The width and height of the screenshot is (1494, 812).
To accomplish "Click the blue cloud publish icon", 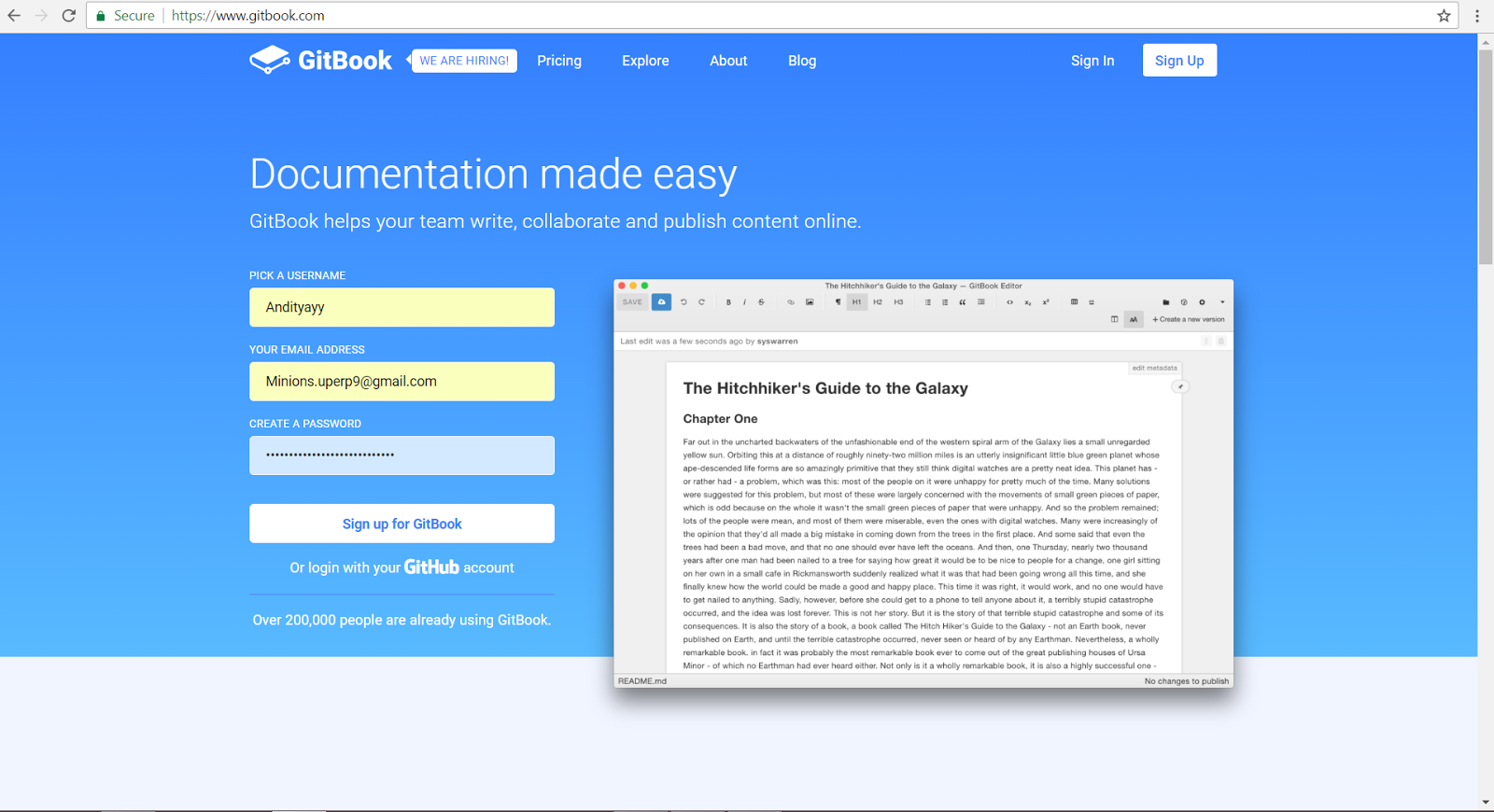I will 661,302.
